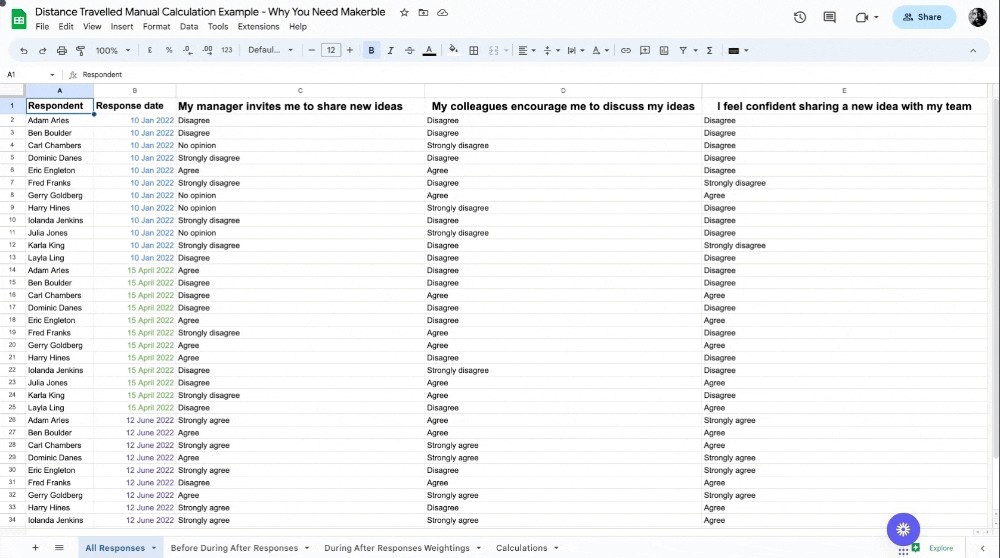Open the Edit menu

[66, 27]
